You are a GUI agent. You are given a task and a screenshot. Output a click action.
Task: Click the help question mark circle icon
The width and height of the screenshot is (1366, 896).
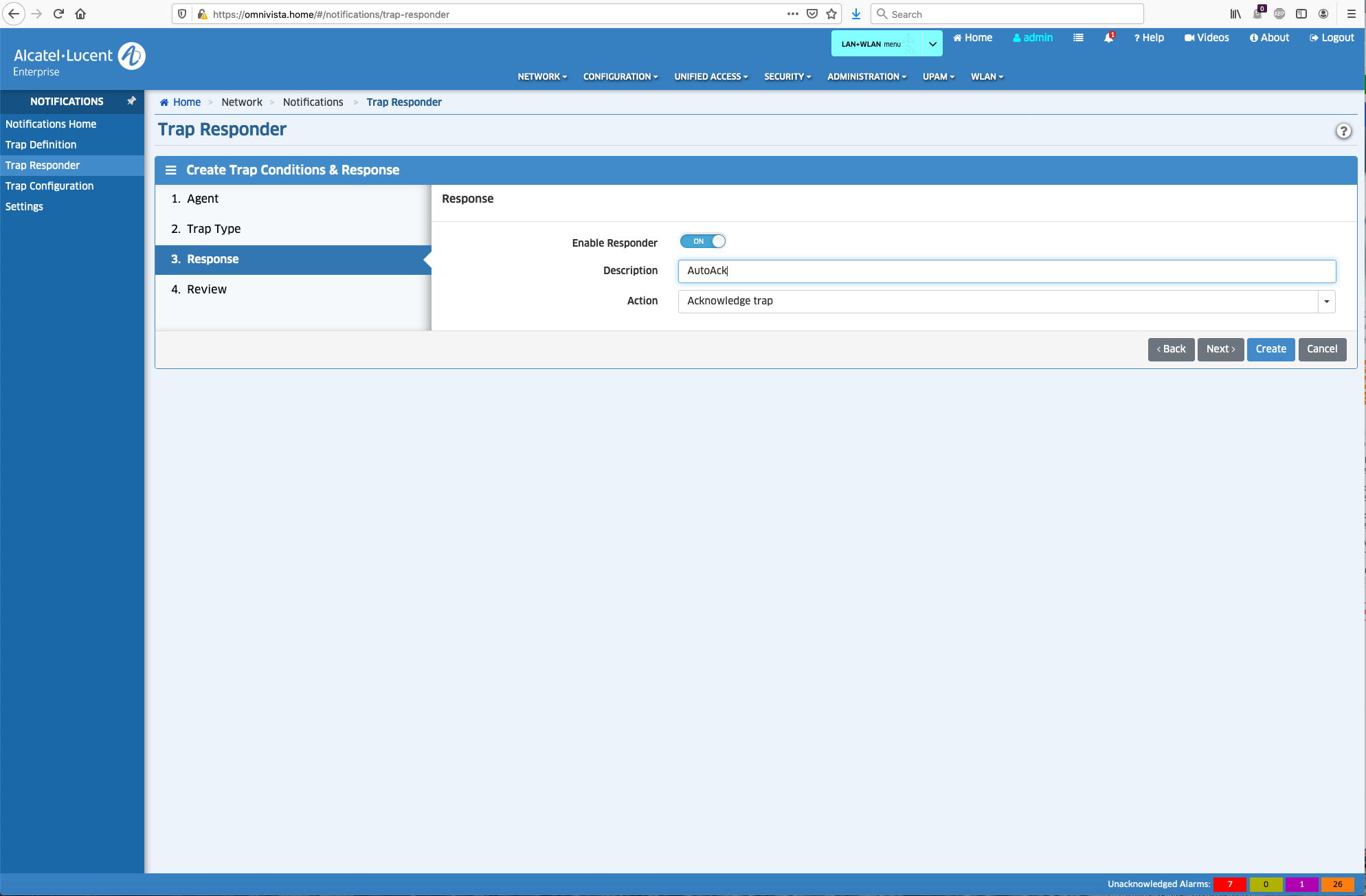(1343, 131)
